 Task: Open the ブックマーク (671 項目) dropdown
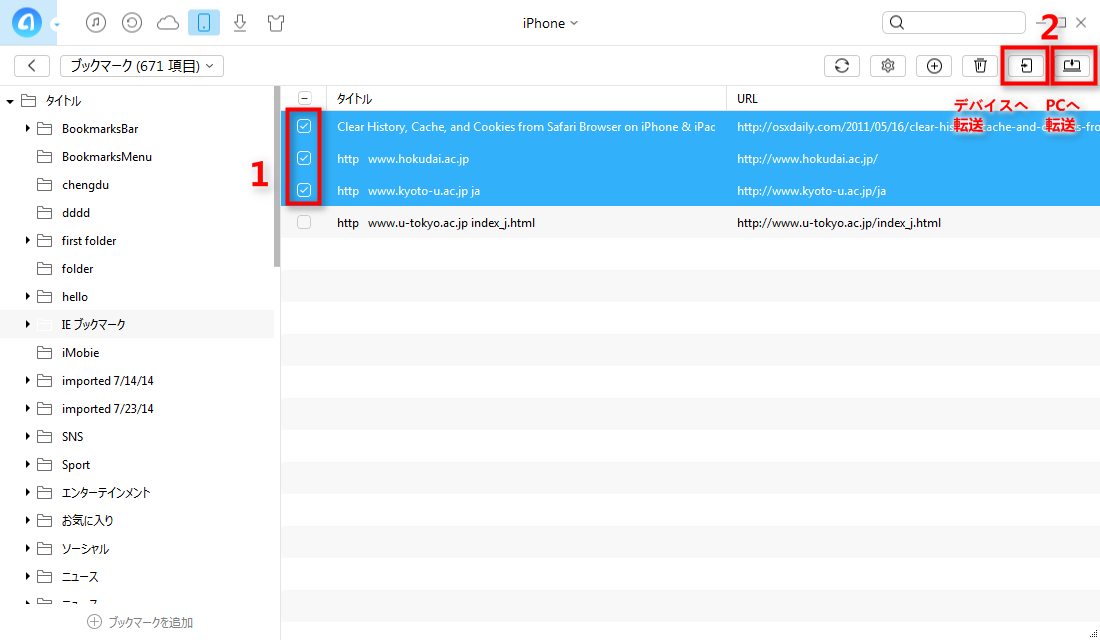[142, 66]
